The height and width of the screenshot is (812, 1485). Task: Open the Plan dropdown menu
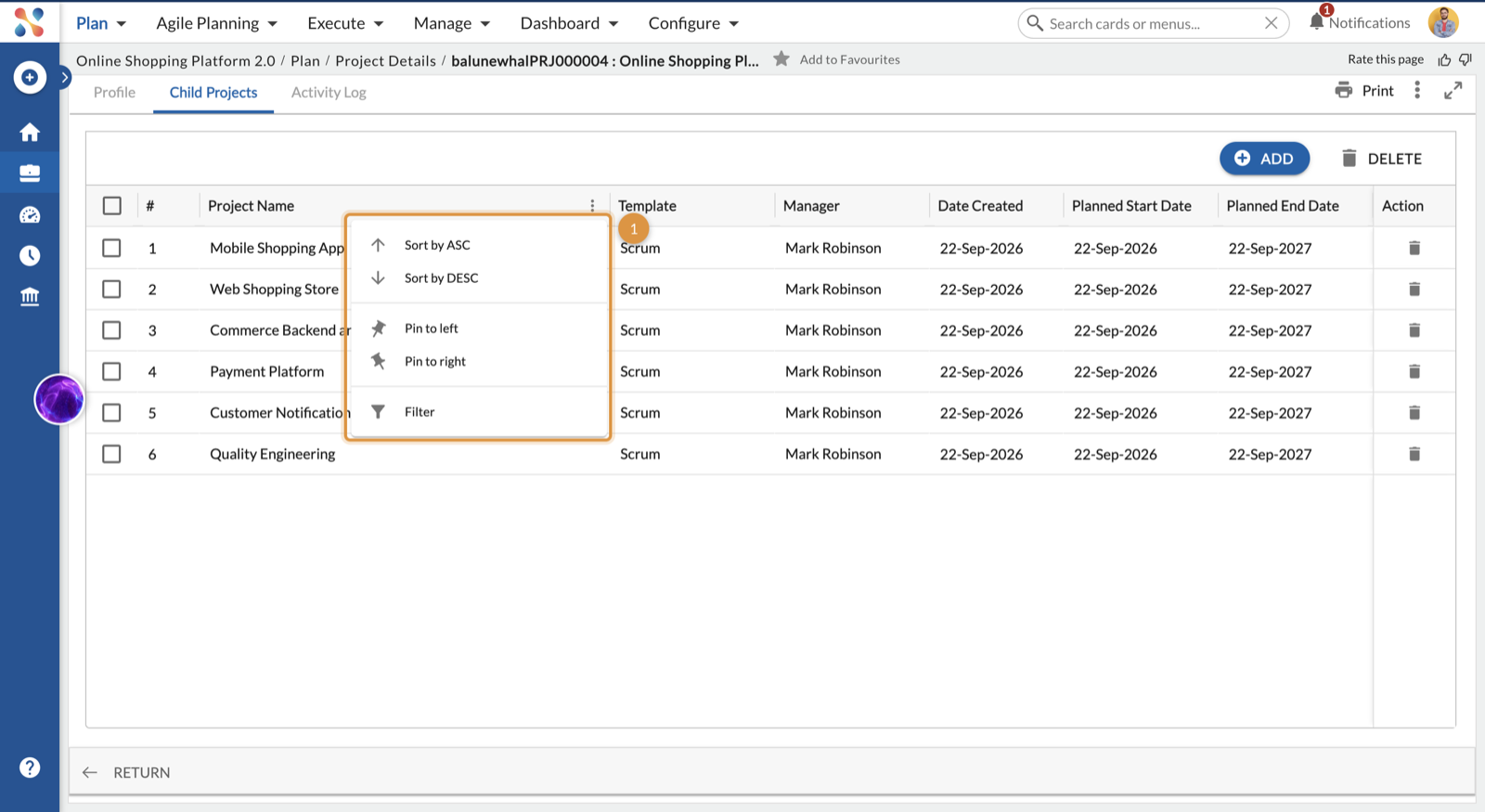101,23
